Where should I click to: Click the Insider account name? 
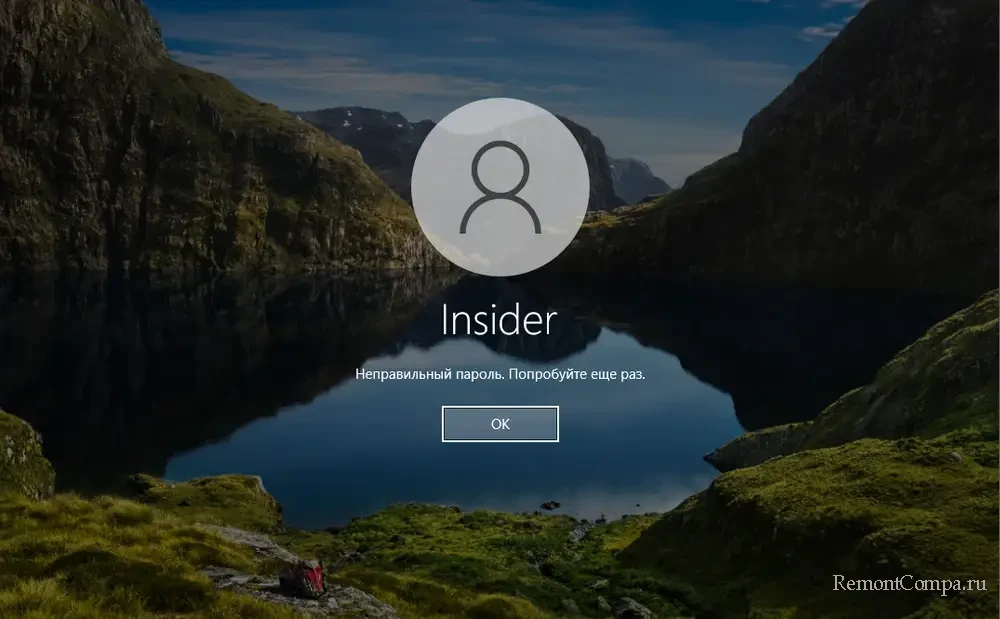click(499, 319)
